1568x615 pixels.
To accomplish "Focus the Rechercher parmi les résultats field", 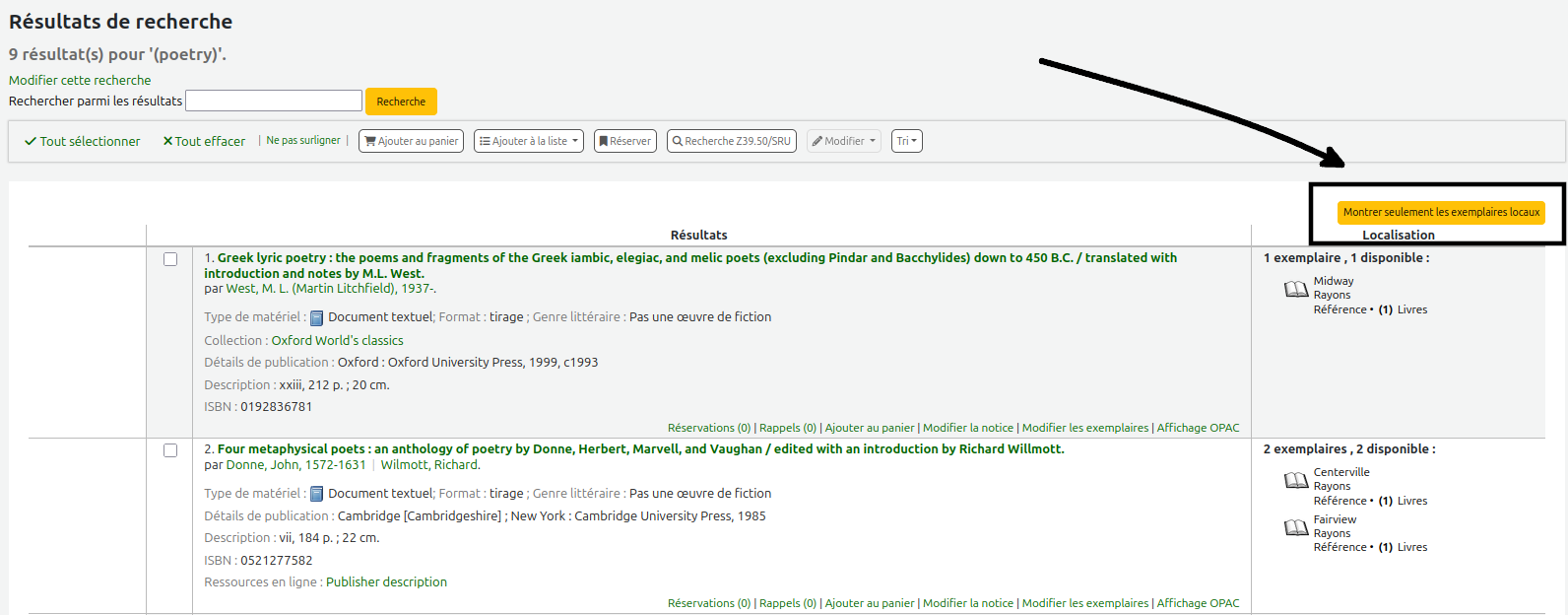I will pyautogui.click(x=274, y=101).
